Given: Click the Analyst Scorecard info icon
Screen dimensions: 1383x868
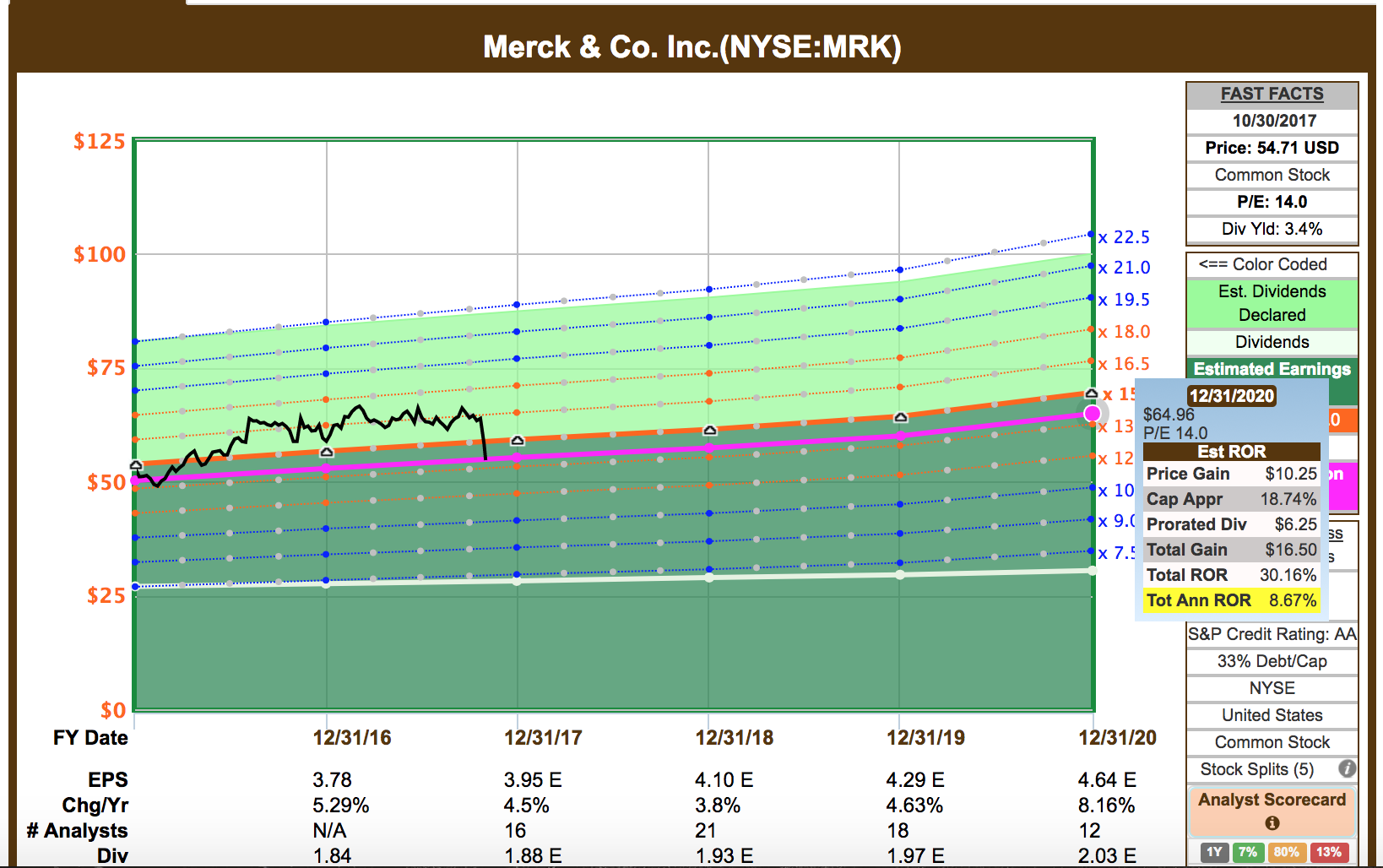Looking at the screenshot, I should pos(1272,823).
